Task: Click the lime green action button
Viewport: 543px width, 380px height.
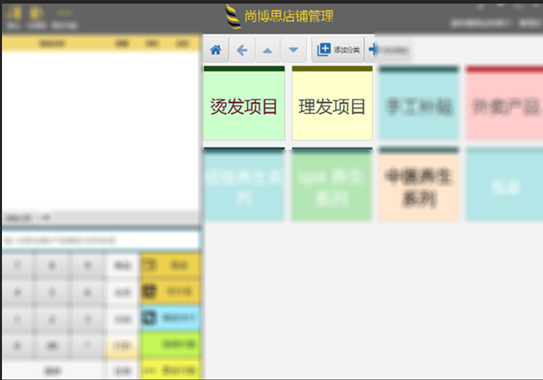Action: 171,344
